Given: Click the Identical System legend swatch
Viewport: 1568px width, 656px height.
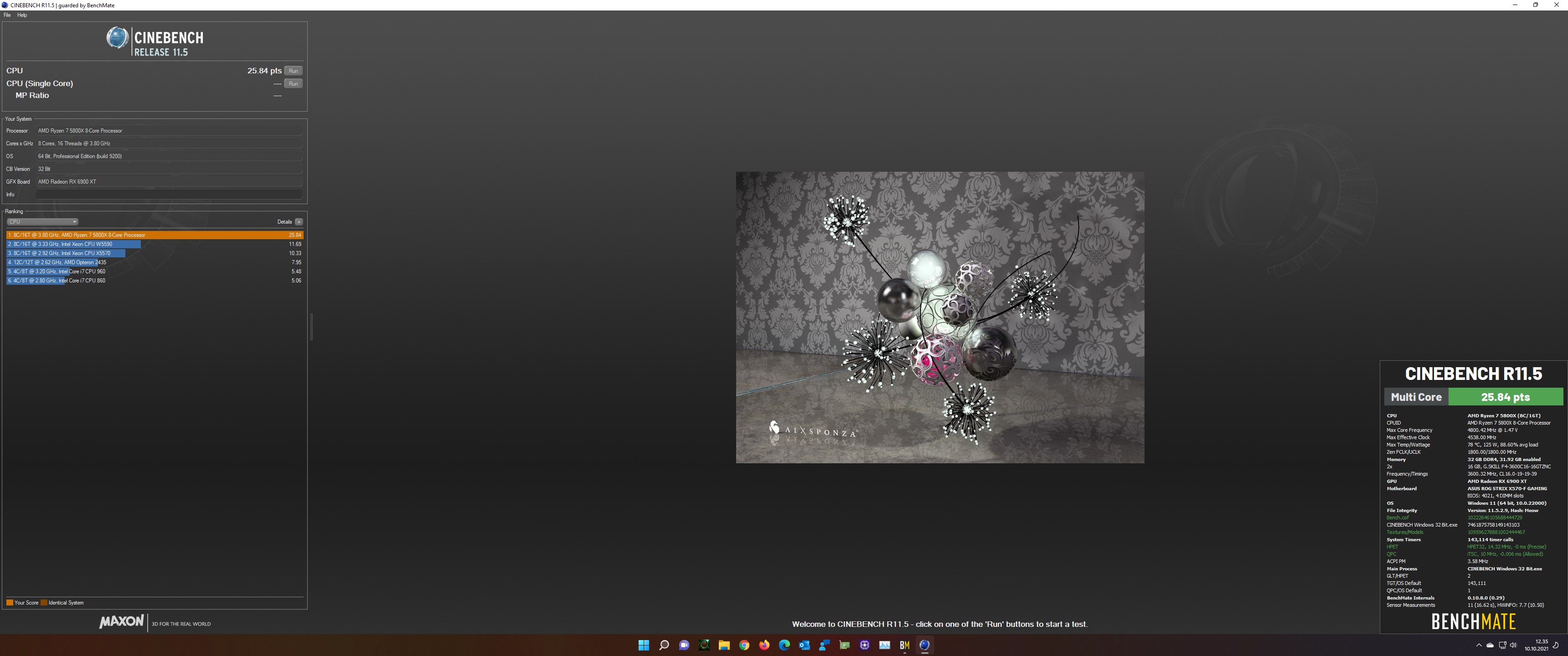Looking at the screenshot, I should tap(44, 602).
